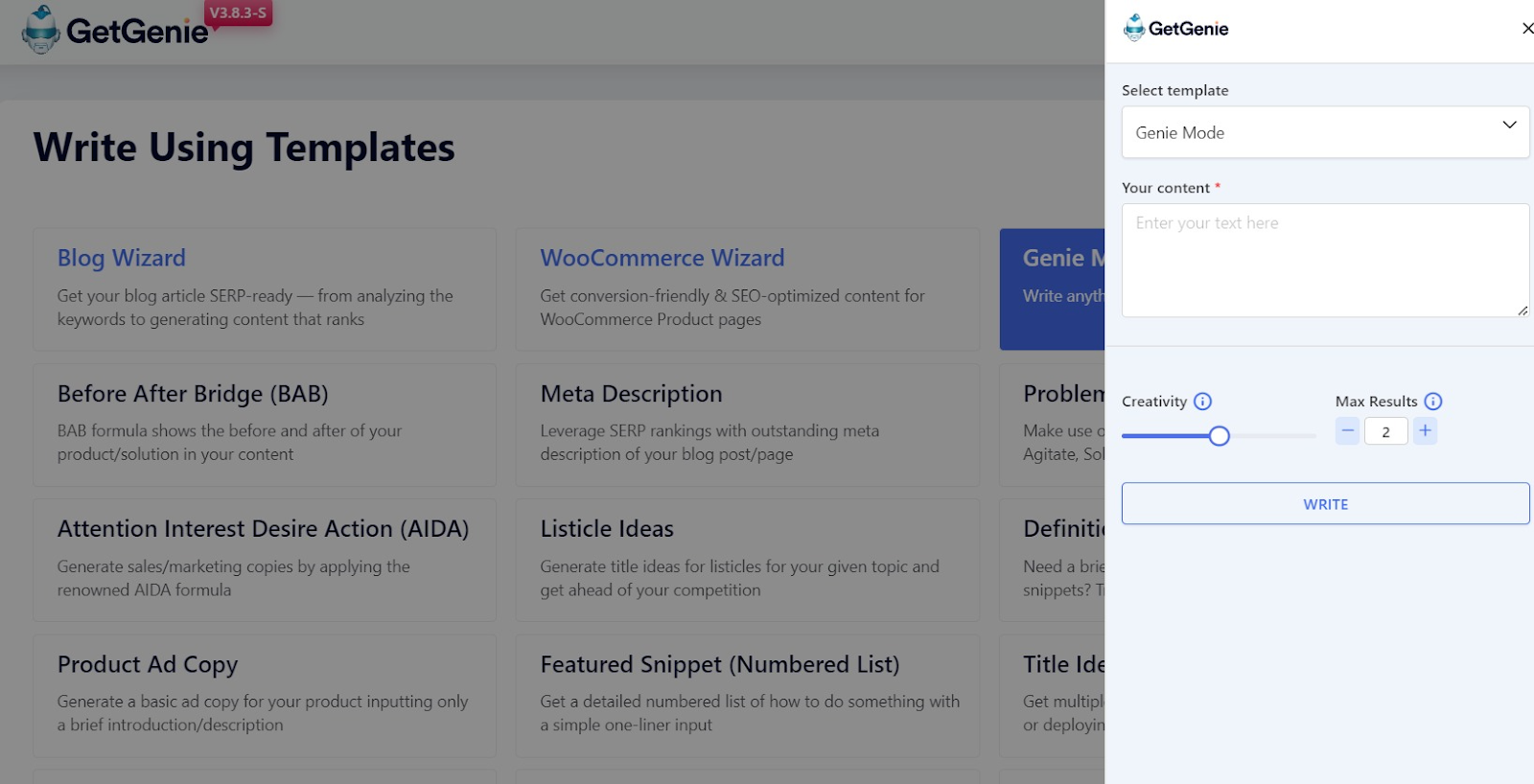Click the V3.8.3-S version badge

tap(238, 13)
